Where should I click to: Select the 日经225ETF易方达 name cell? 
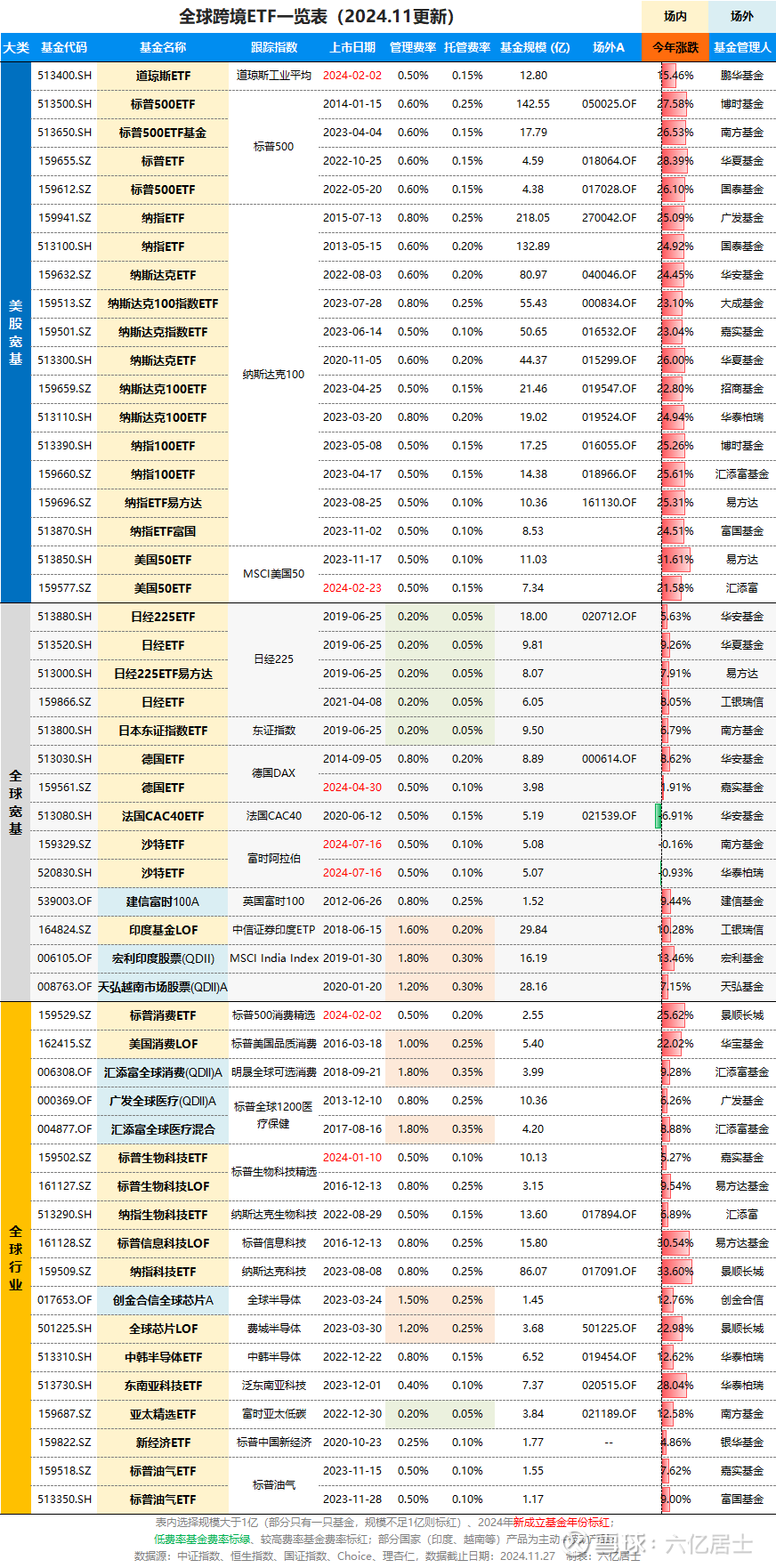tap(163, 674)
